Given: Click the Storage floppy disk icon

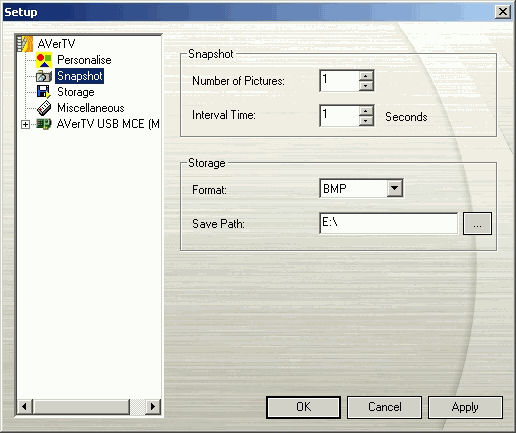Looking at the screenshot, I should click(x=44, y=92).
